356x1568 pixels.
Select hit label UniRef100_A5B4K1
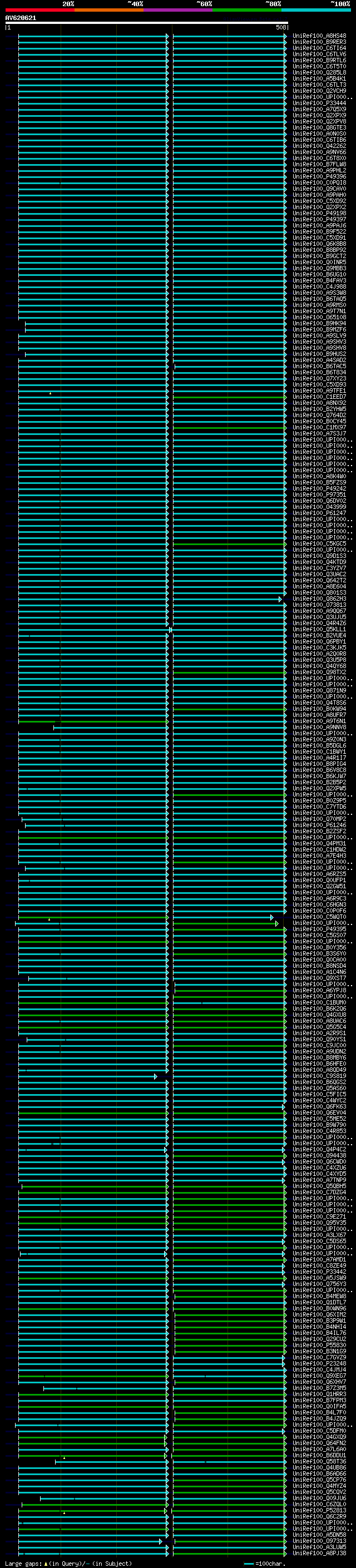pyautogui.click(x=319, y=78)
